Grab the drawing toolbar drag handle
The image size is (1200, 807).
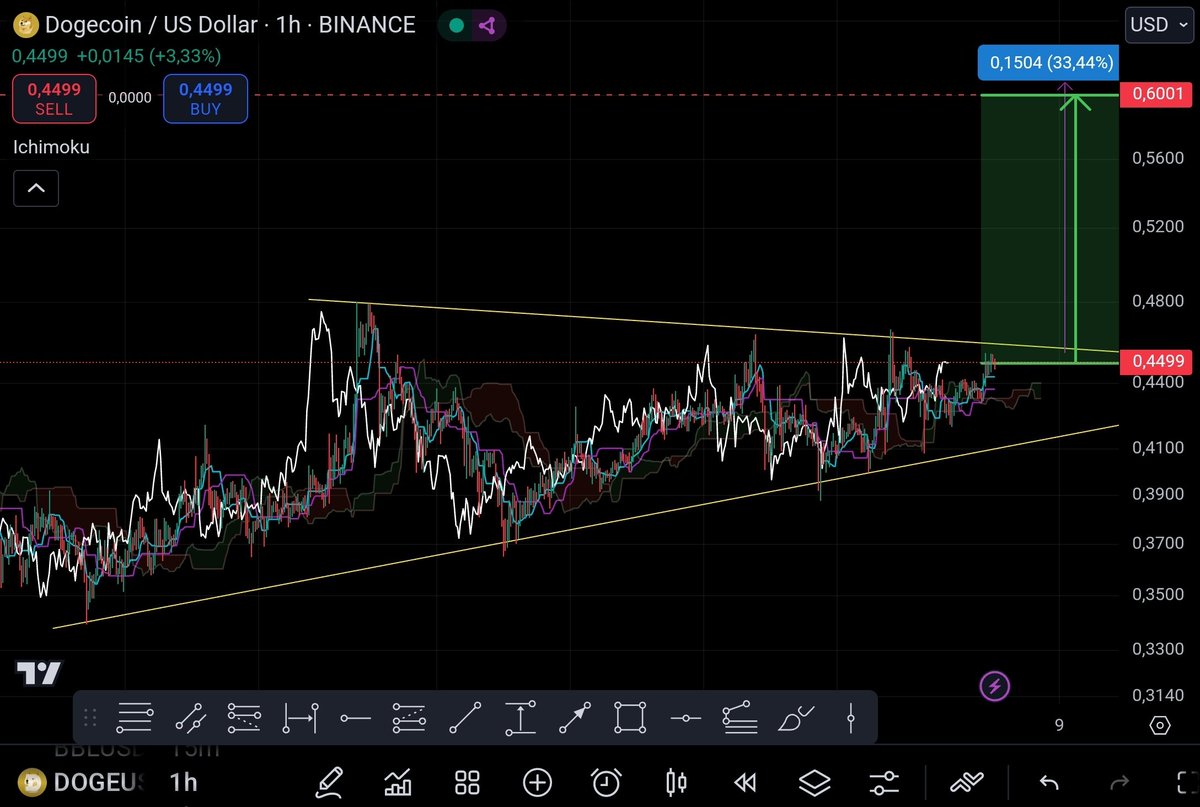coord(89,717)
